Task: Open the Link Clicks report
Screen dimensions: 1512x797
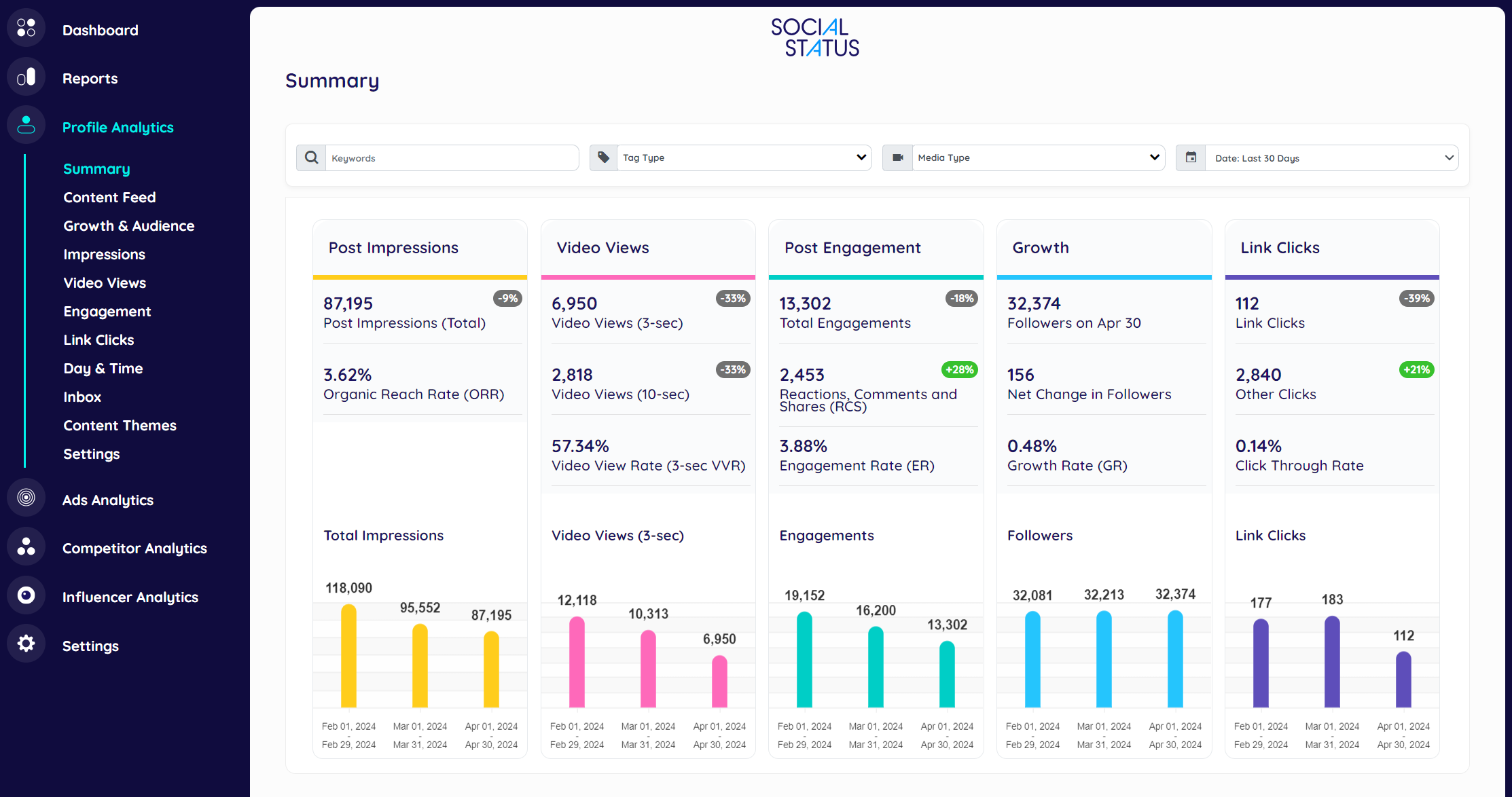Action: (x=98, y=339)
